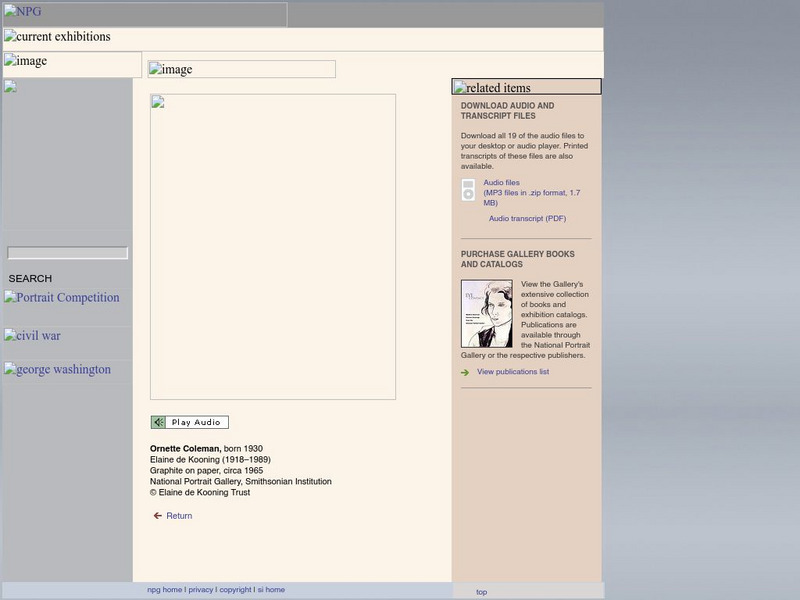Click the red Return arrow icon
This screenshot has height=600, width=800.
click(157, 516)
